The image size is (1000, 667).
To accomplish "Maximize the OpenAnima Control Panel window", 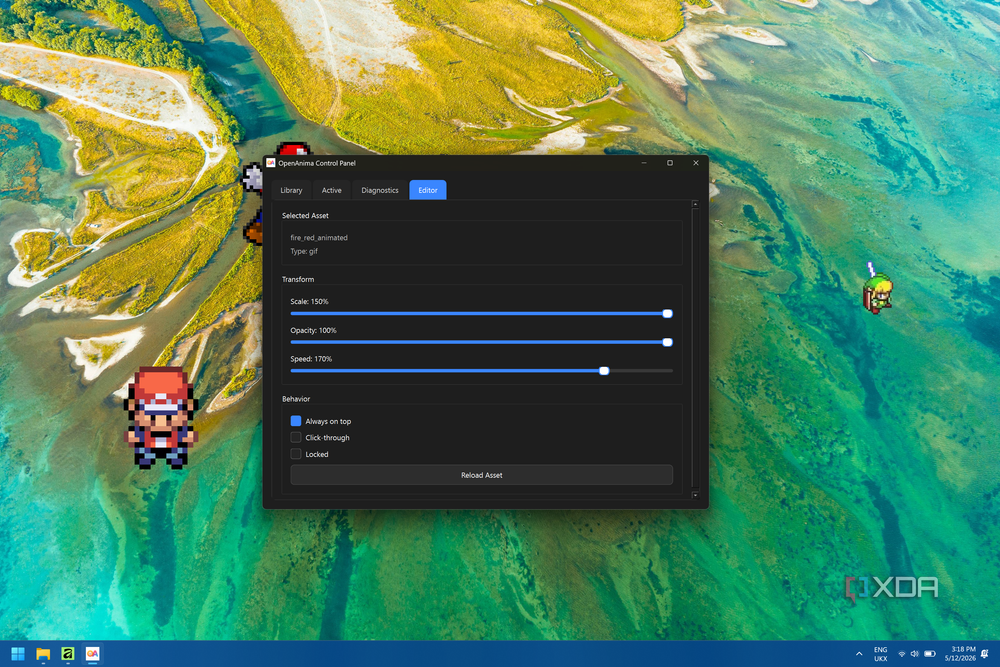I will [670, 163].
